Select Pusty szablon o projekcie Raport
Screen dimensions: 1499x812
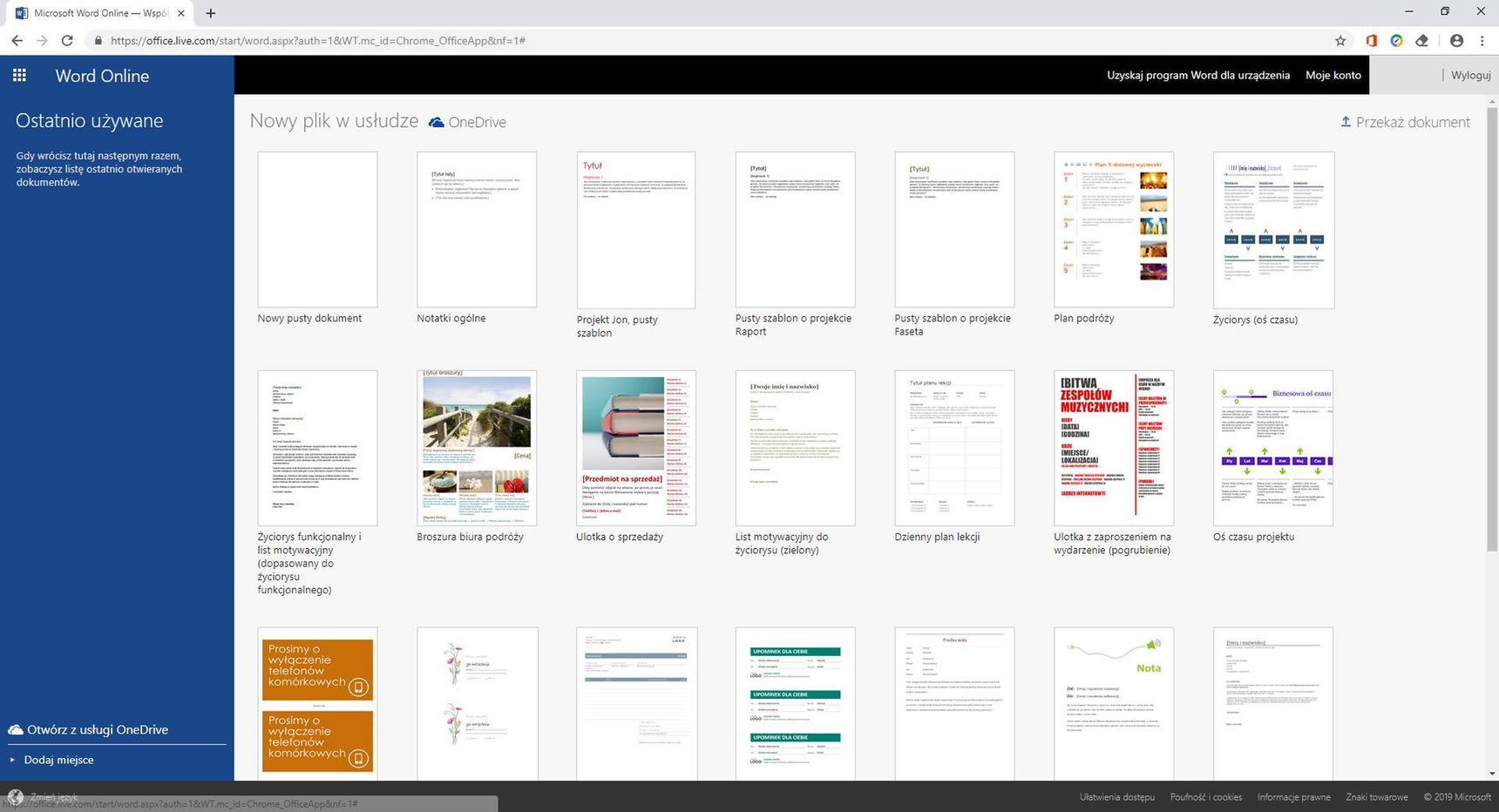(x=795, y=229)
